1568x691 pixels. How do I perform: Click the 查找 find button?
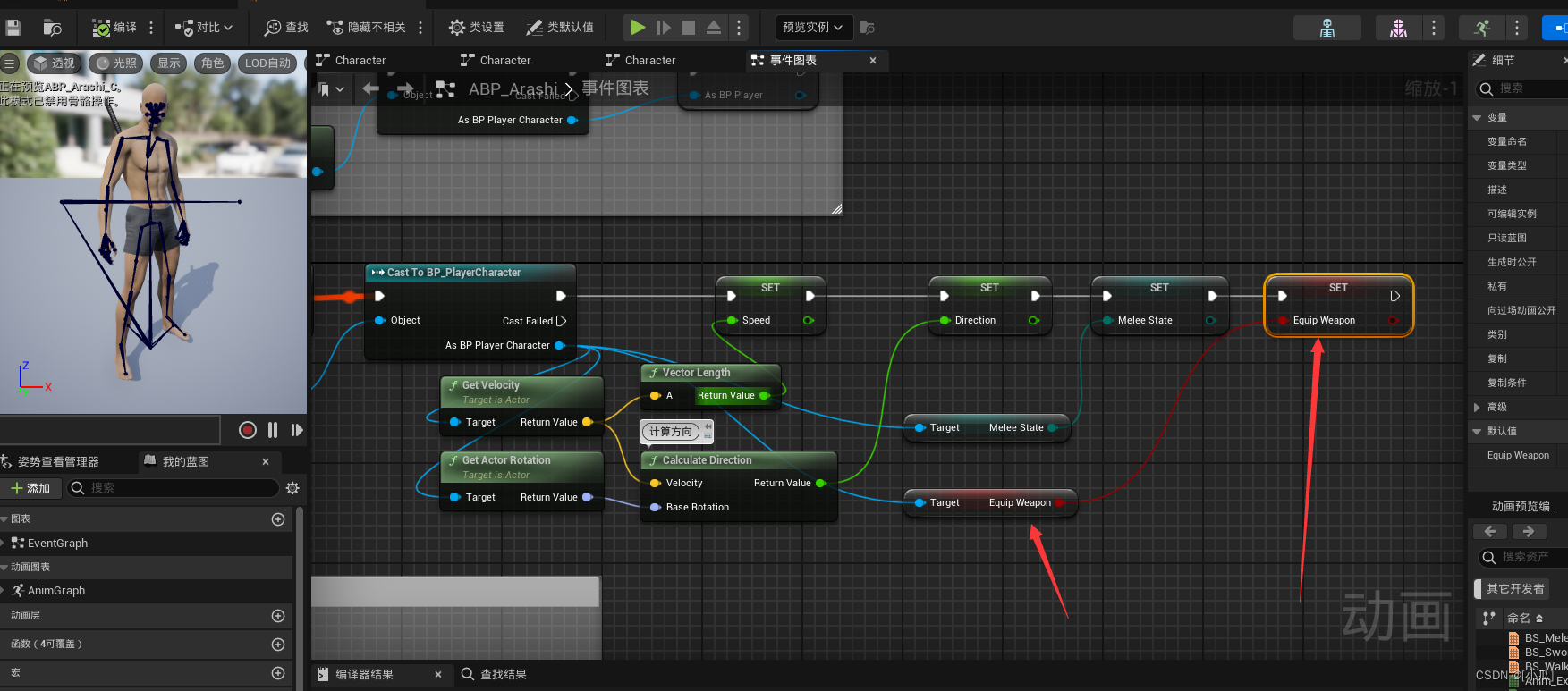coord(286,28)
